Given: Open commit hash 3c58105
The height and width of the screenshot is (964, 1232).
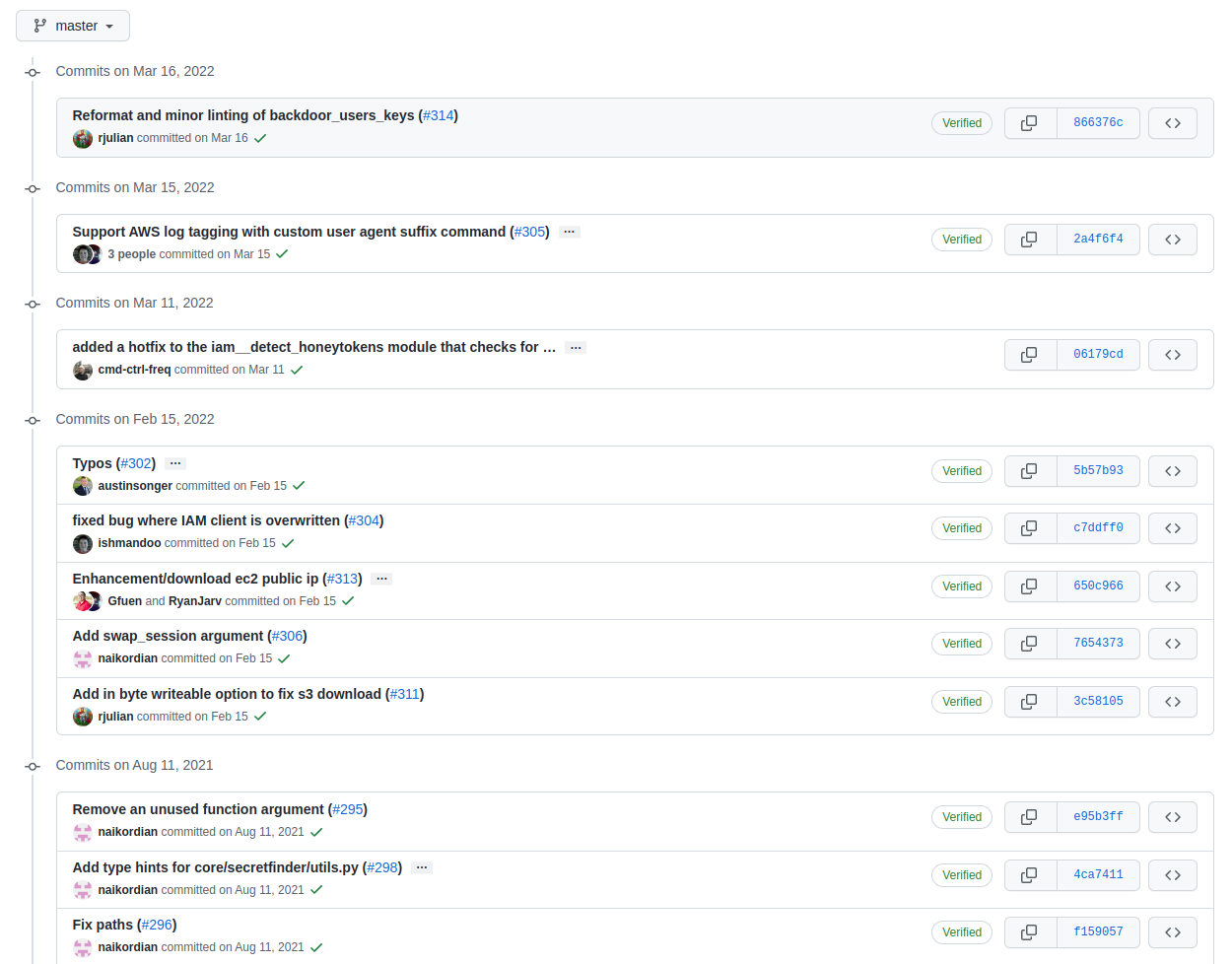Looking at the screenshot, I should coord(1098,702).
